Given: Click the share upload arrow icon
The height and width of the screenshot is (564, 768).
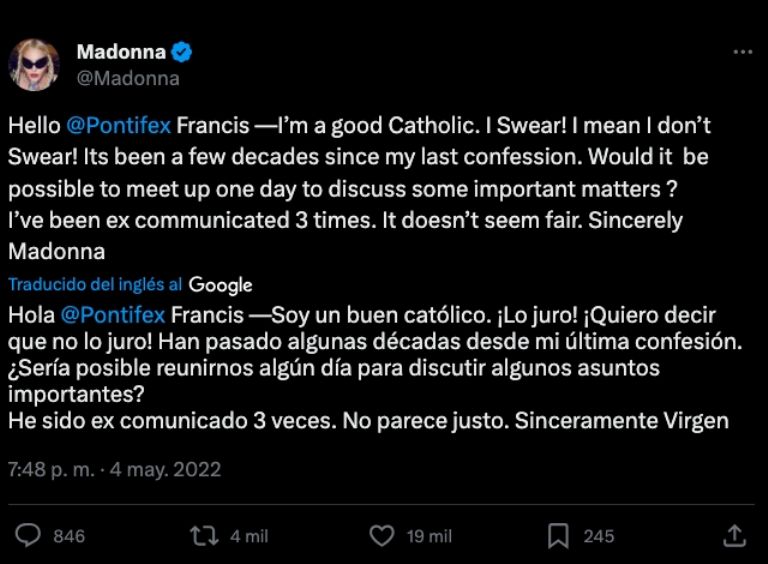Looking at the screenshot, I should pyautogui.click(x=734, y=536).
